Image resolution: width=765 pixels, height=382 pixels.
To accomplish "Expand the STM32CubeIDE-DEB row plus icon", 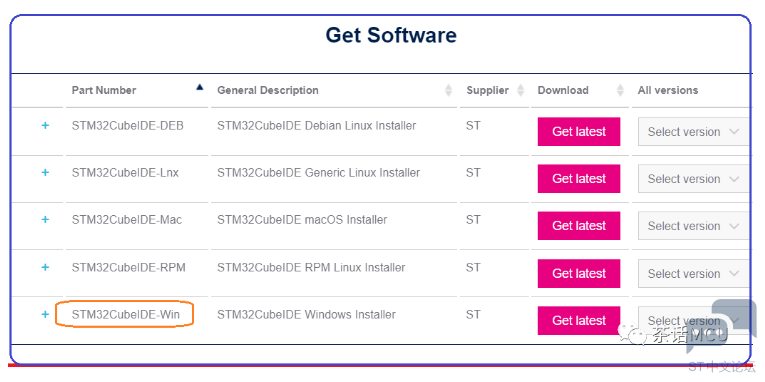I will 45,125.
